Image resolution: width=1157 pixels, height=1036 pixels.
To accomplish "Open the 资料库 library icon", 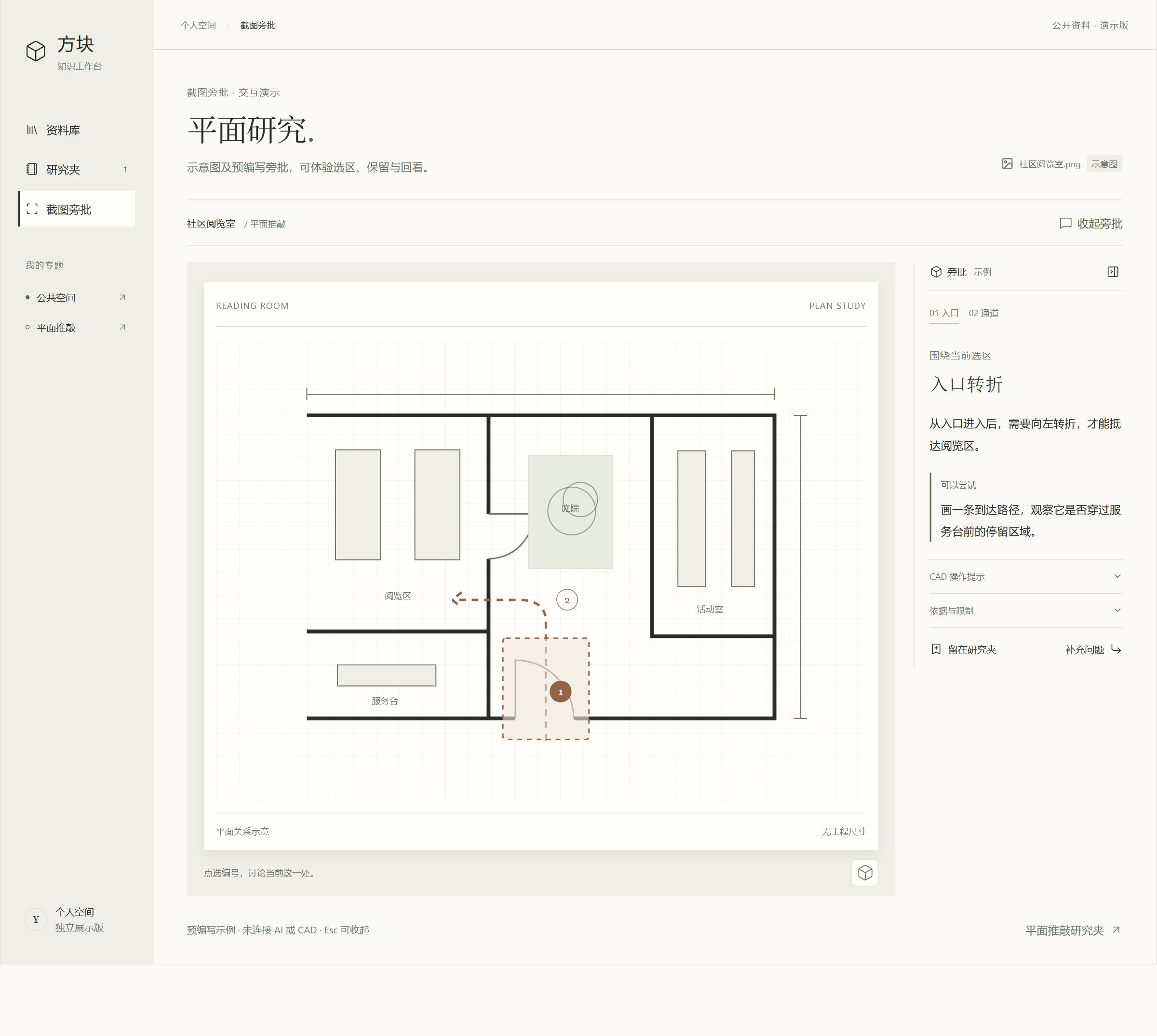I will click(x=32, y=130).
